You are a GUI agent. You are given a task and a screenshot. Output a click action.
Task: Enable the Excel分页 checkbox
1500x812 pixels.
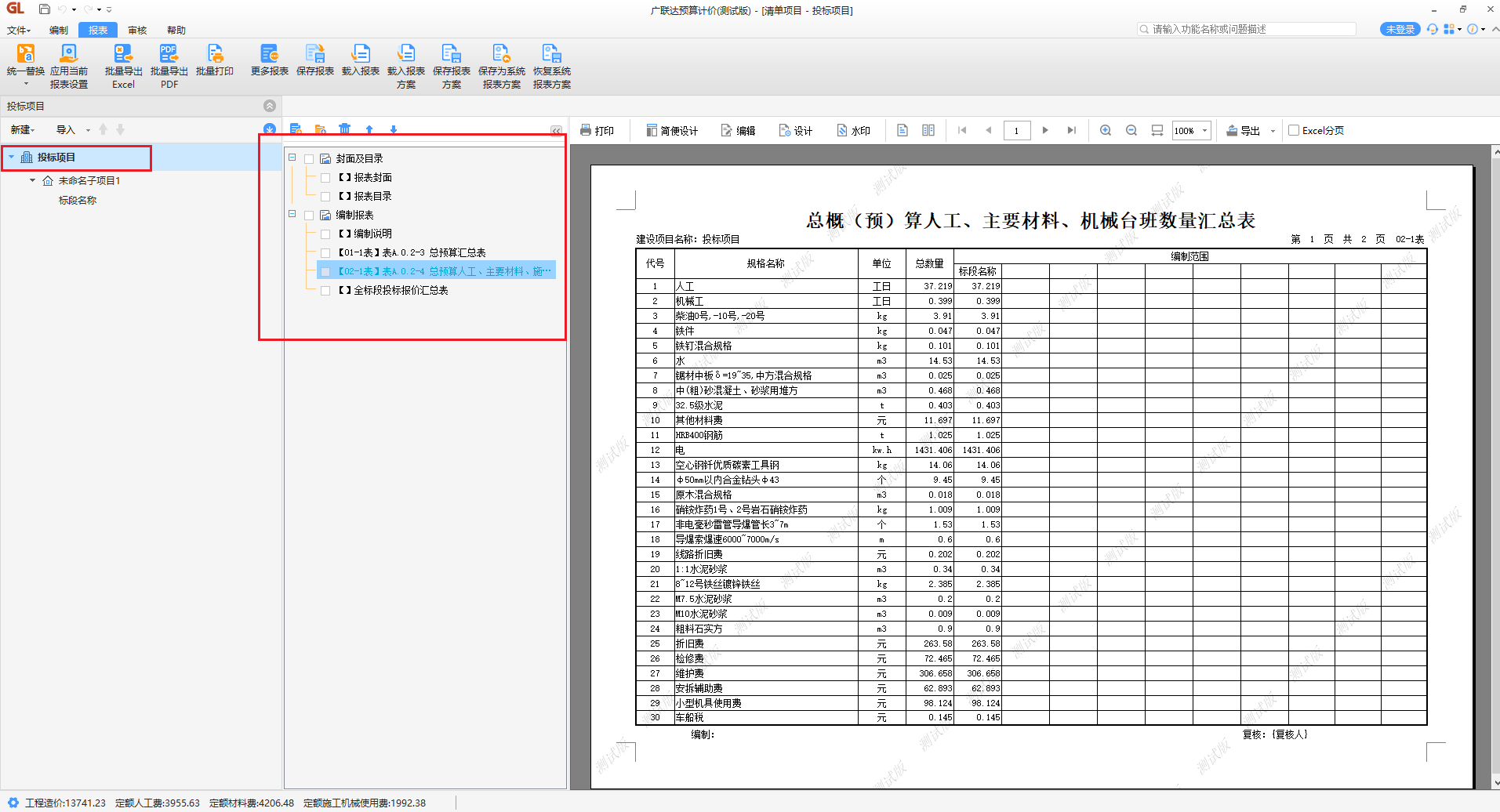[1294, 130]
